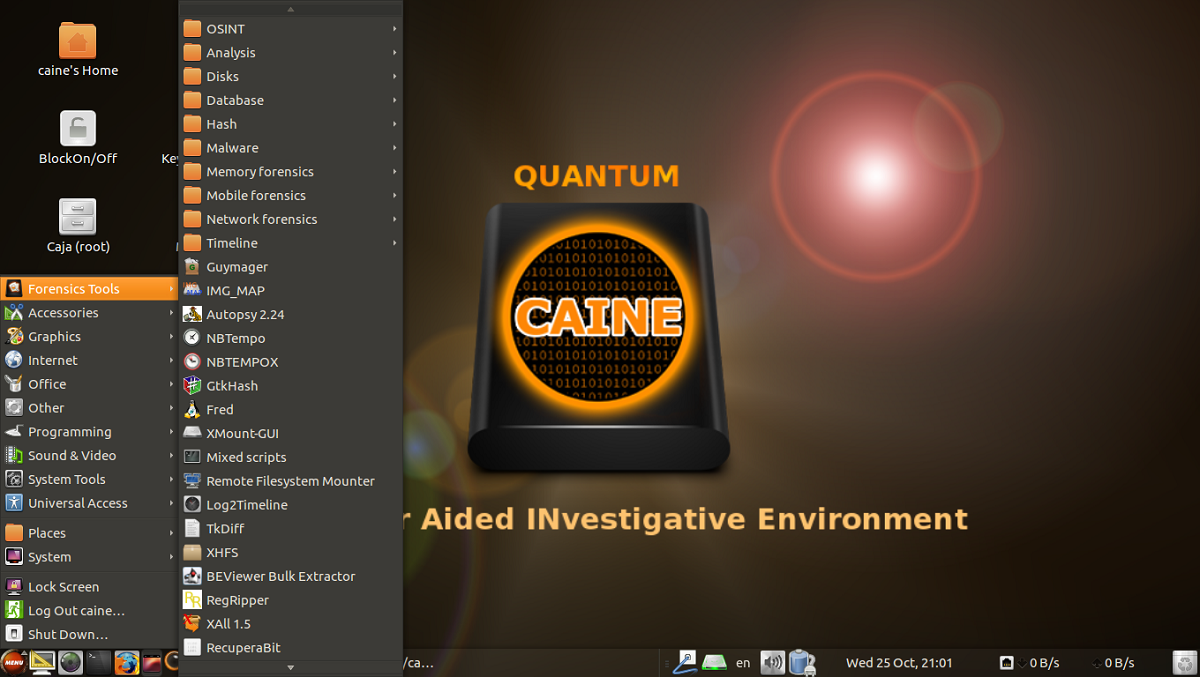Click the volume speaker icon in tray

[772, 662]
